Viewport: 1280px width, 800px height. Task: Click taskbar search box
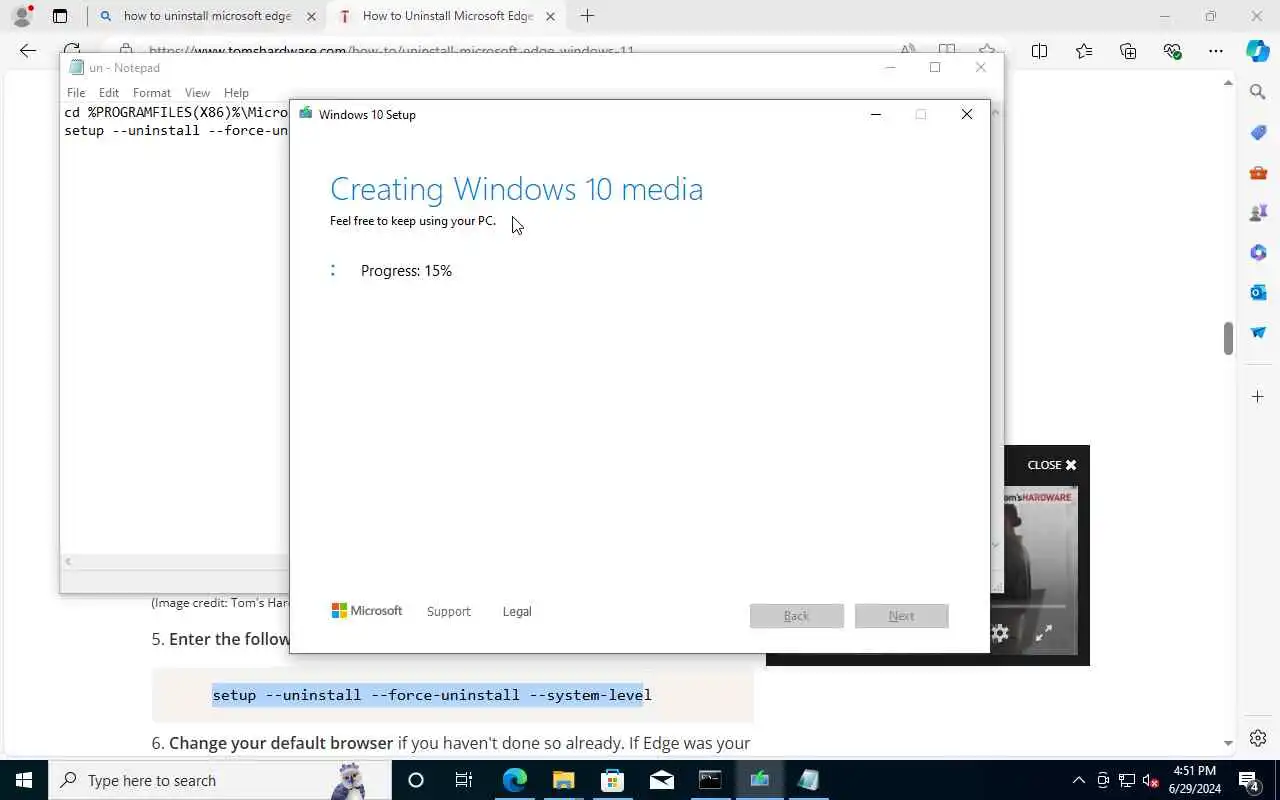point(220,780)
